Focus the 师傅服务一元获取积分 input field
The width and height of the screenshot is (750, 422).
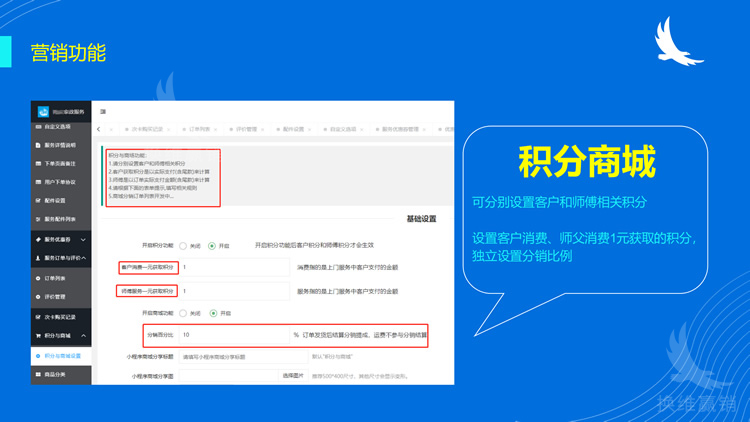(234, 291)
